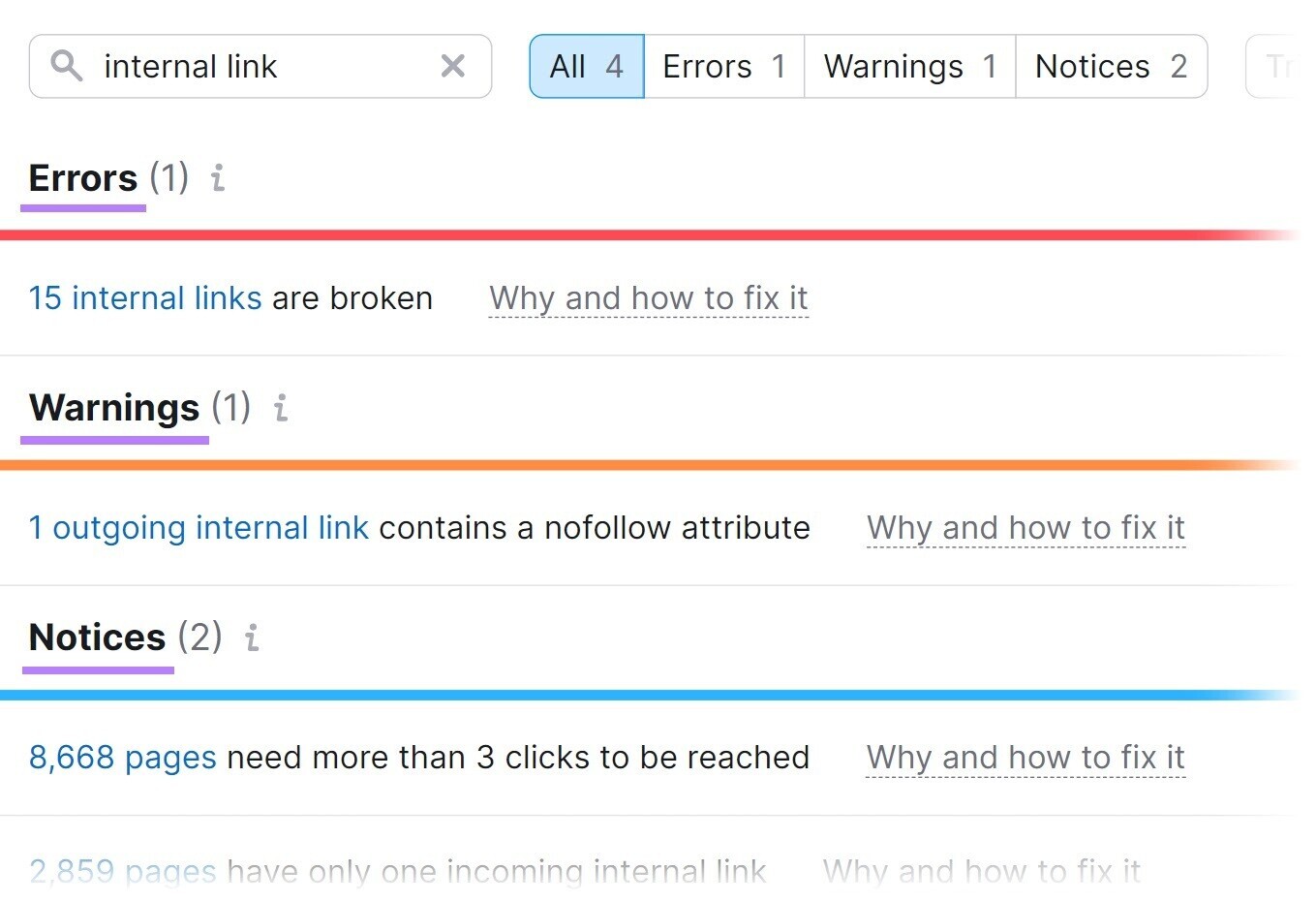This screenshot has height=902, width=1316.
Task: Click Why and how to fix it under Errors
Action: click(648, 298)
